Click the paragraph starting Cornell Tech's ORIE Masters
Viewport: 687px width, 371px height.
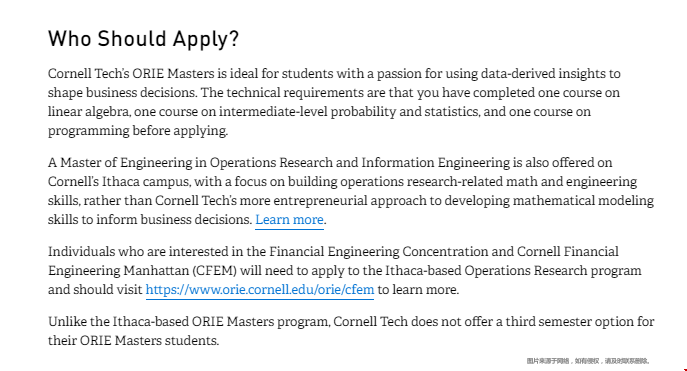click(x=334, y=102)
